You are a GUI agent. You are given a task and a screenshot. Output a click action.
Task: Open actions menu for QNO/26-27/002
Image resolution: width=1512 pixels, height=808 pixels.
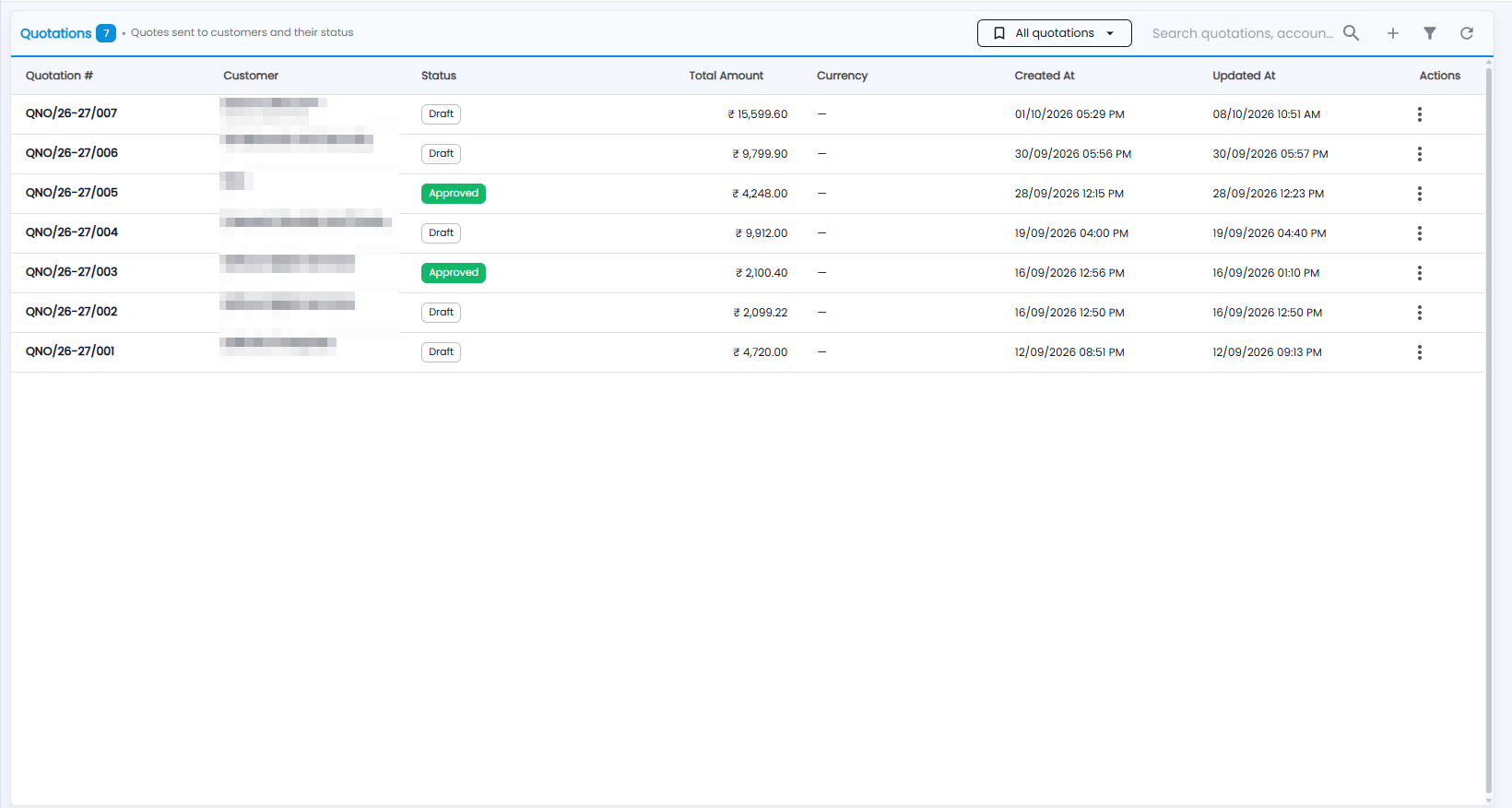[x=1420, y=313]
